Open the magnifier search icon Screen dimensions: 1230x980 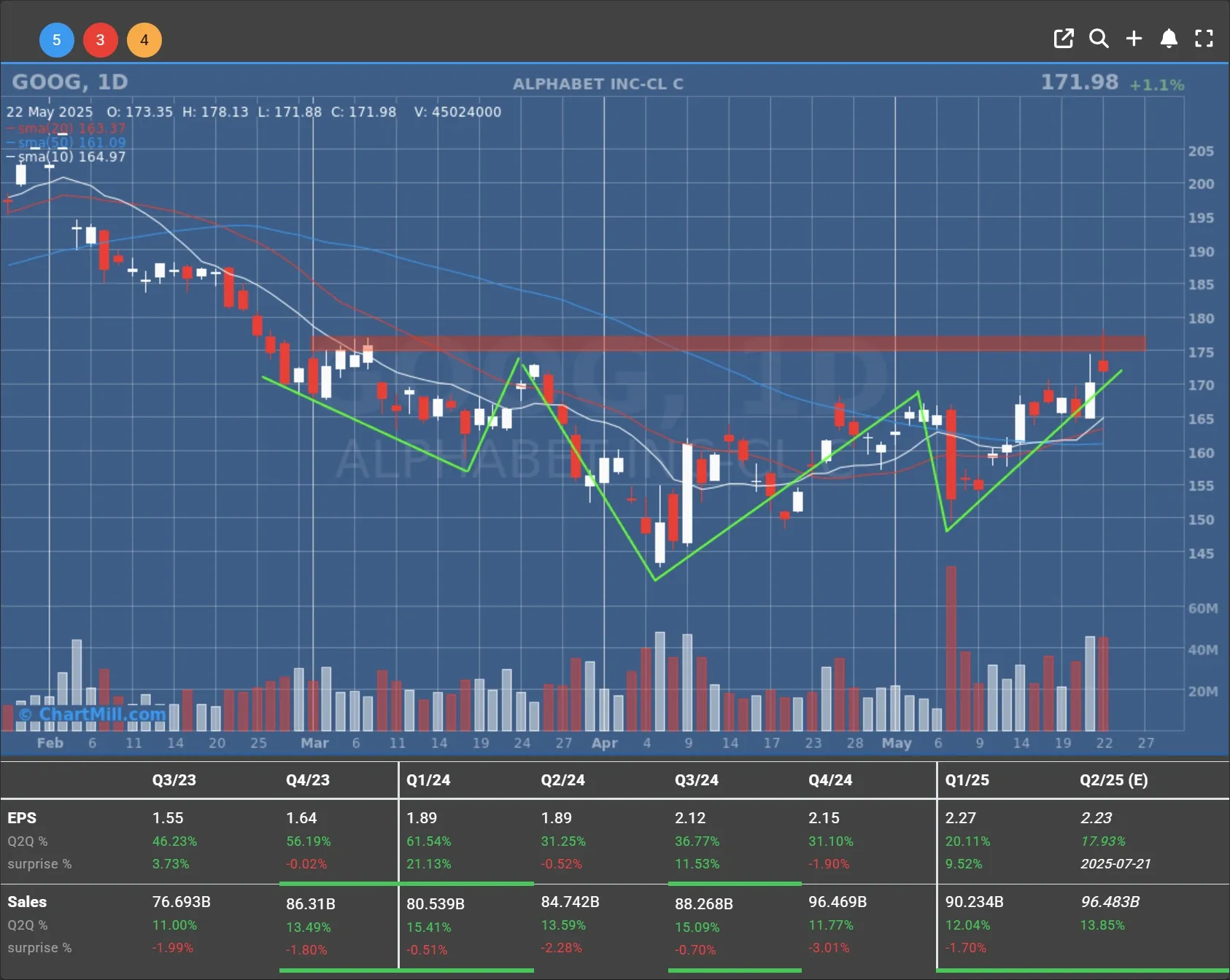point(1099,39)
